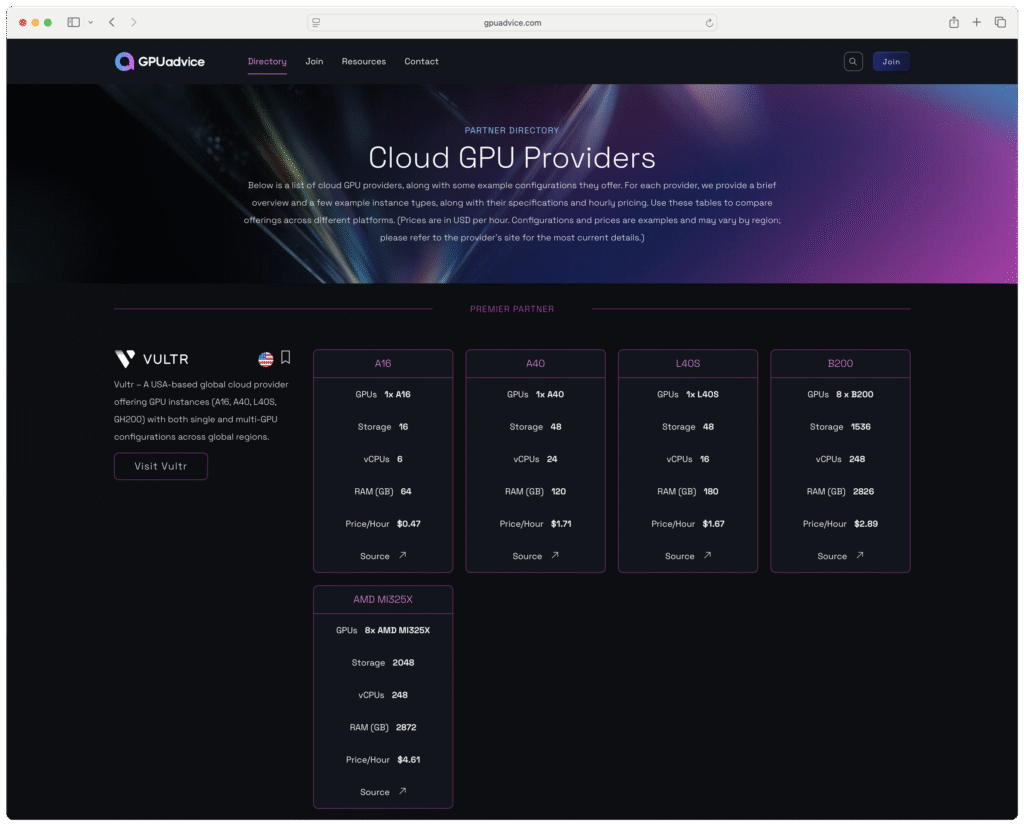Reload the page from the address bar
The height and width of the screenshot is (826, 1024).
tap(709, 23)
